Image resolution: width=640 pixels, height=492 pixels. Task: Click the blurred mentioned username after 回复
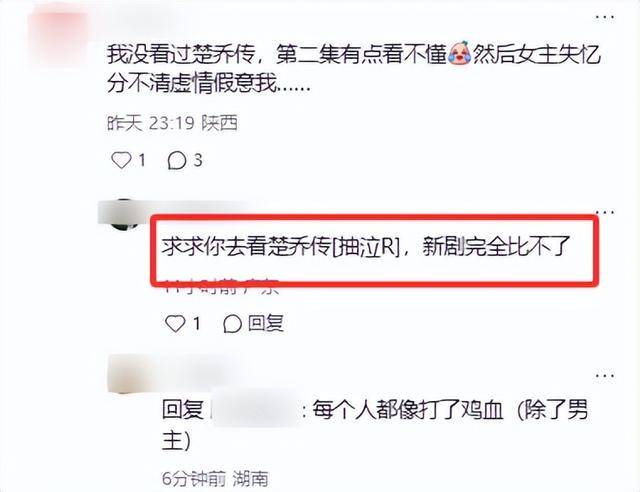[x=255, y=409]
